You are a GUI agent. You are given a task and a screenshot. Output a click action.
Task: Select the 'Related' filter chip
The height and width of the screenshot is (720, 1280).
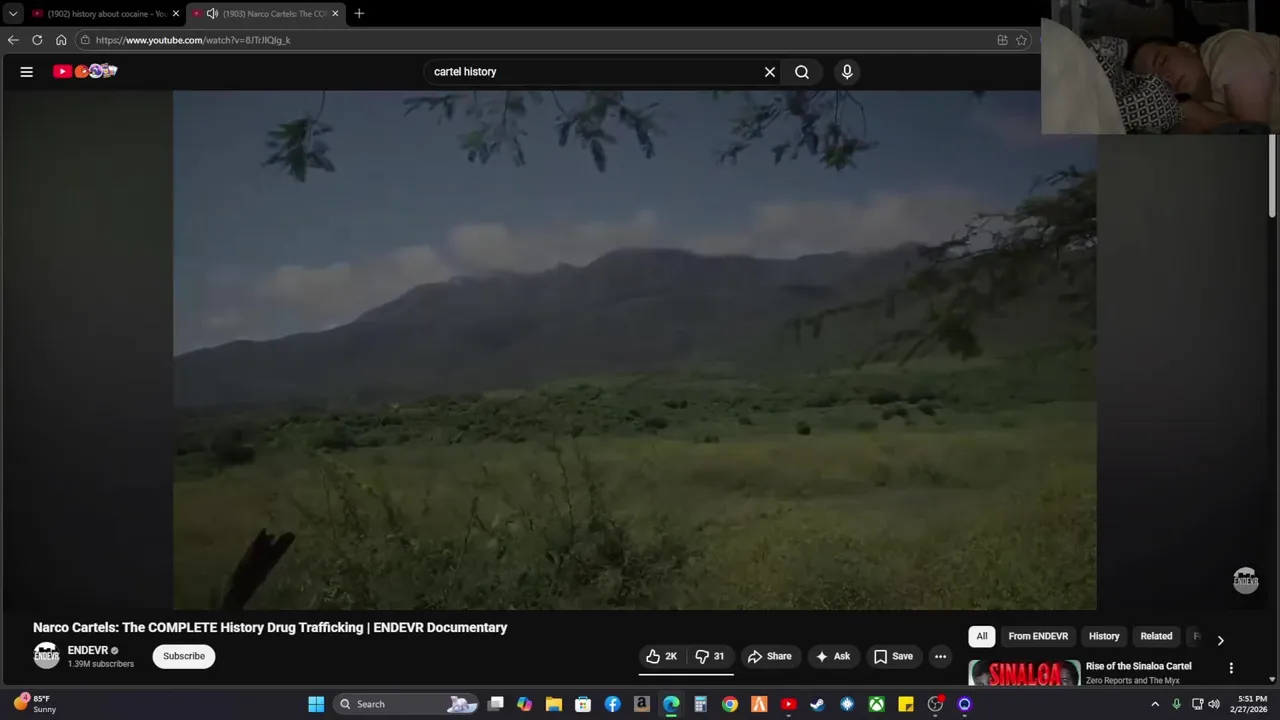pos(1156,636)
